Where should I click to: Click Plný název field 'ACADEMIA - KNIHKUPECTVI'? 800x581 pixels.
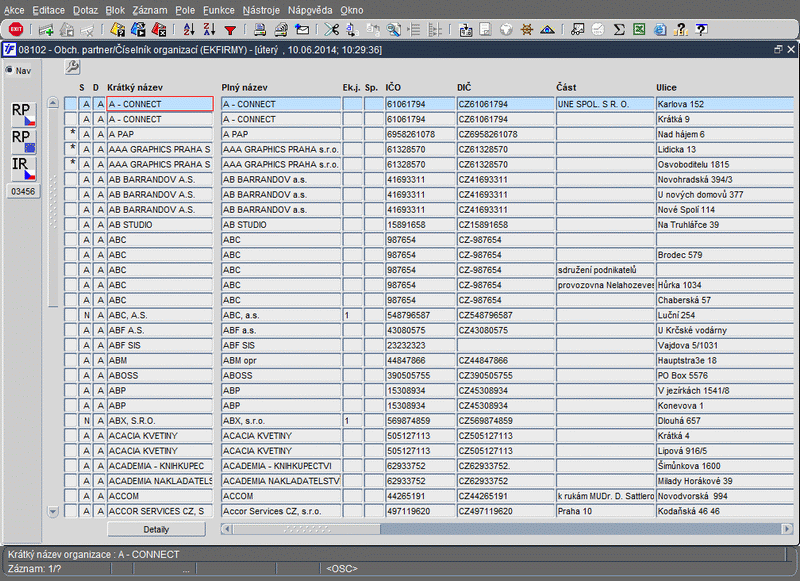tap(281, 466)
